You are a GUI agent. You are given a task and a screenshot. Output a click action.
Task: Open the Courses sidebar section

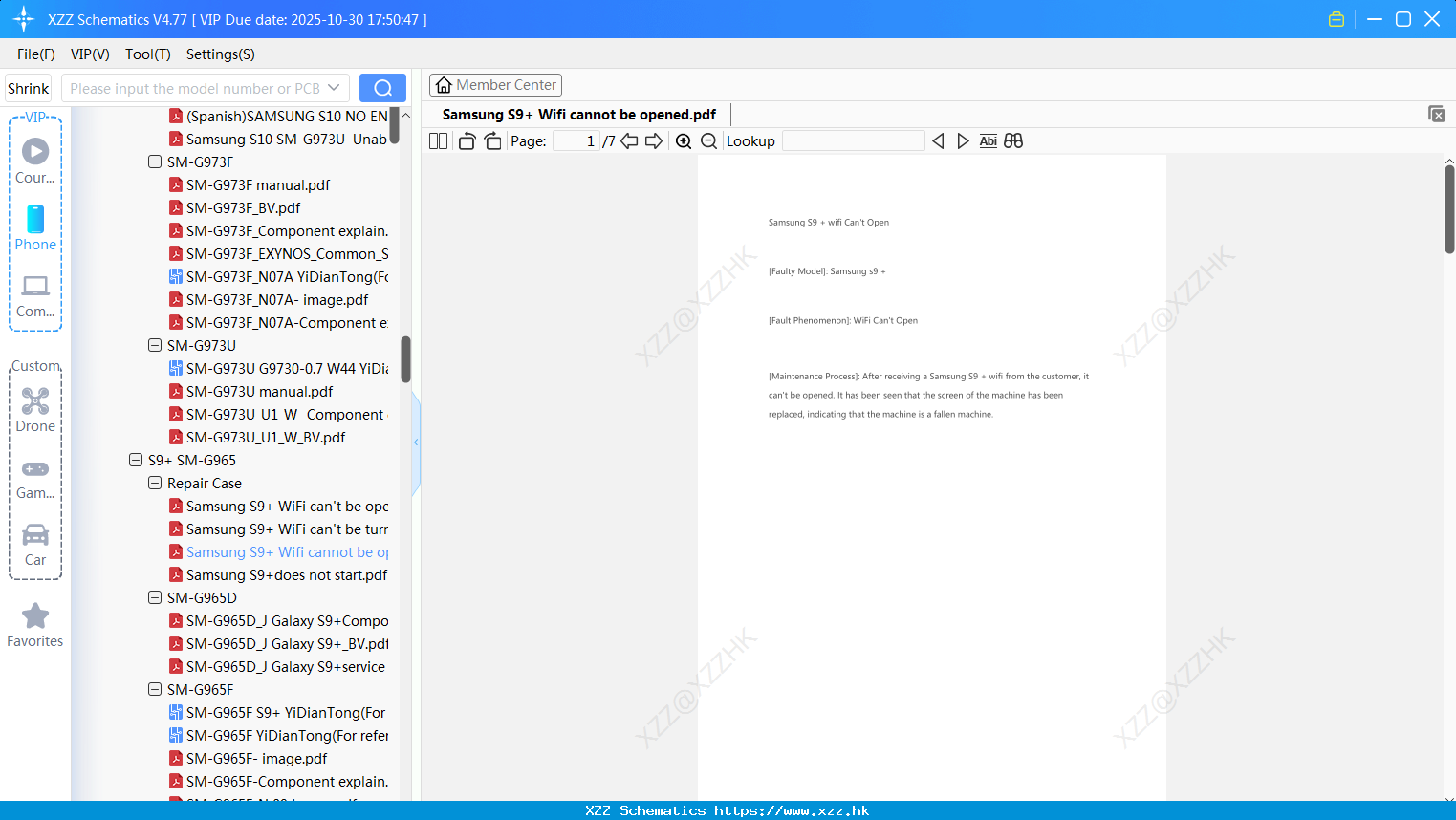tap(35, 162)
